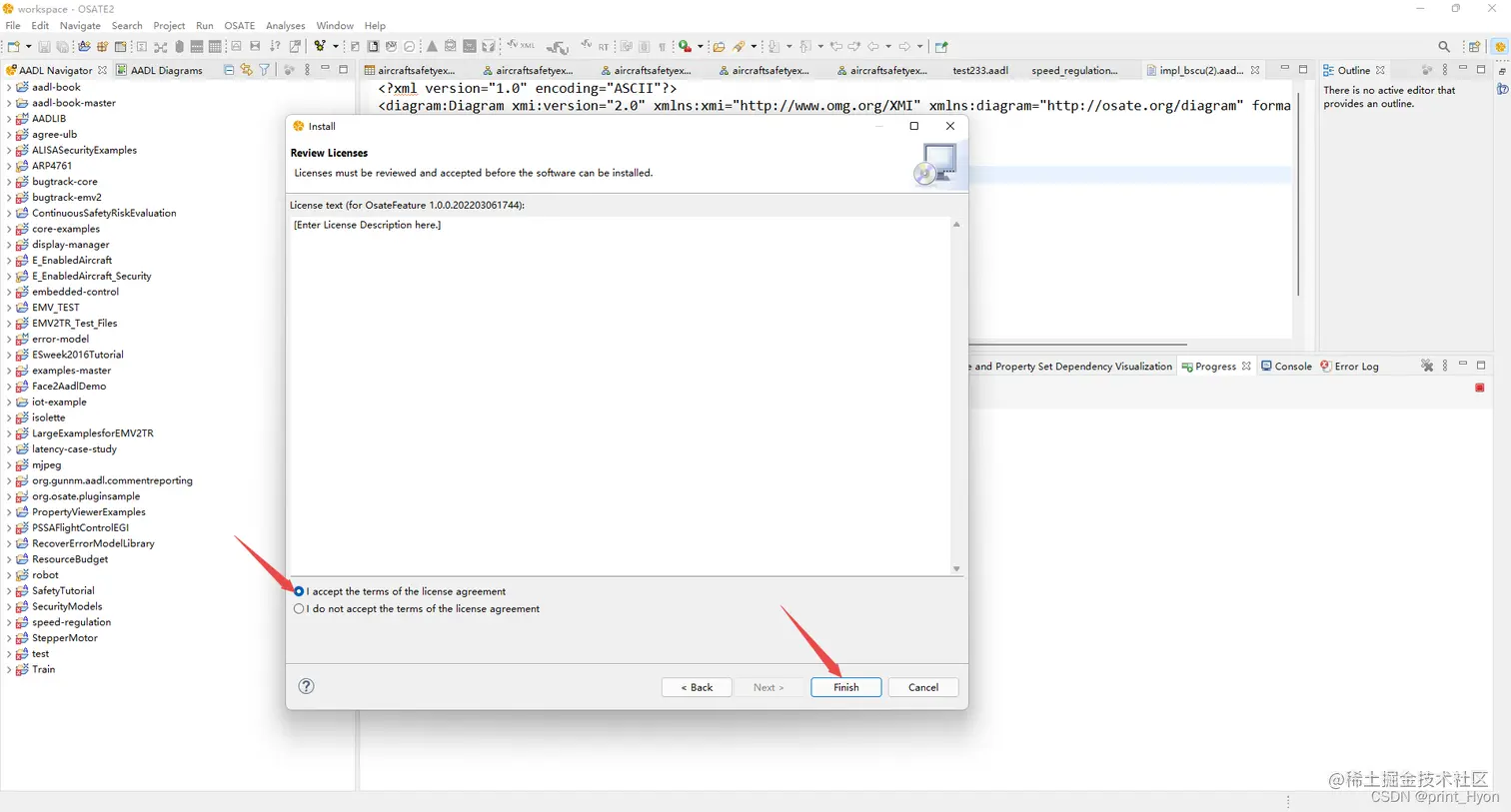Select the latency-case-study project
1511x812 pixels.
coord(74,449)
